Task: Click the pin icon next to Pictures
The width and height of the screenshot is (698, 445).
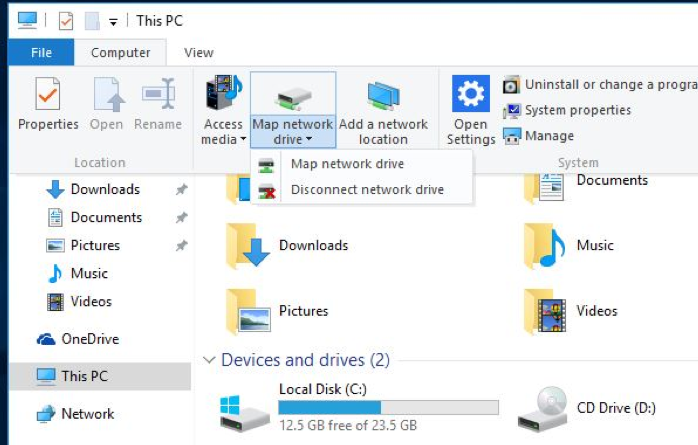Action: click(x=182, y=245)
